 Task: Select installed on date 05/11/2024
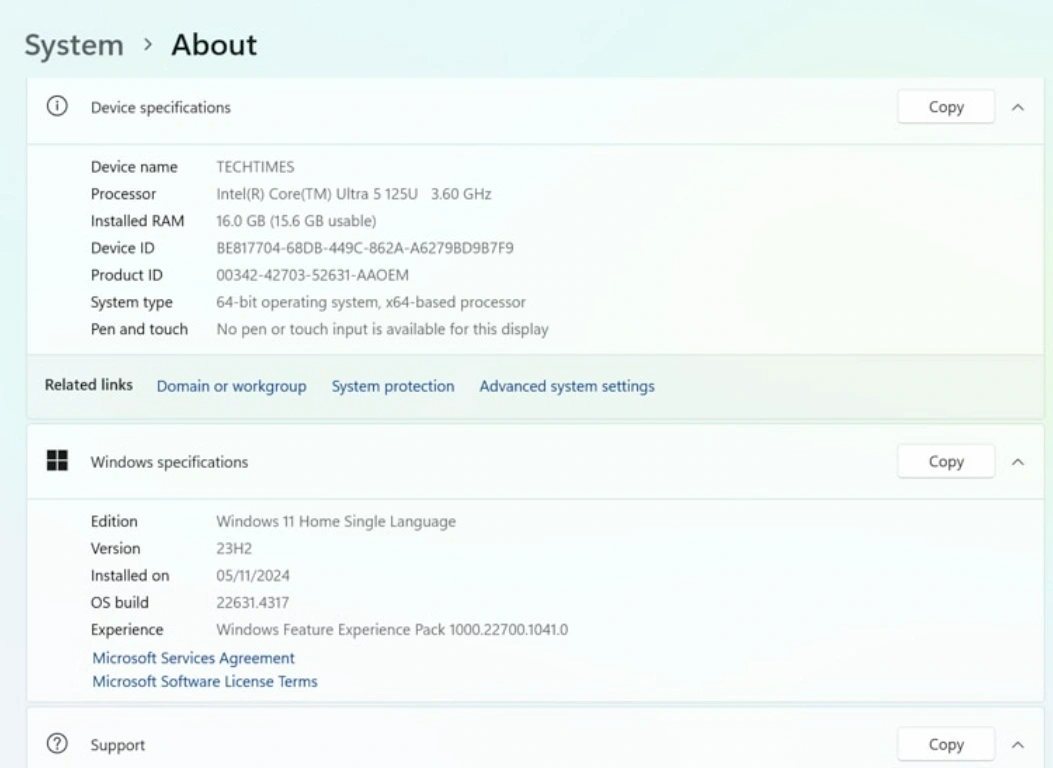point(253,575)
